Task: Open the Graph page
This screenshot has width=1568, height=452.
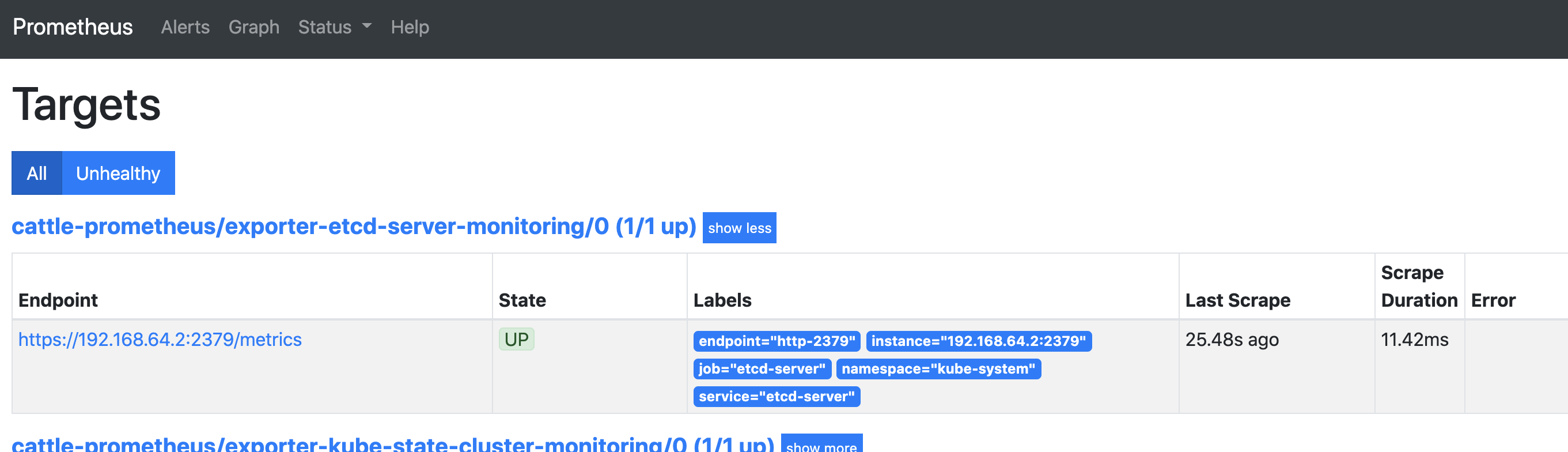Action: 254,27
